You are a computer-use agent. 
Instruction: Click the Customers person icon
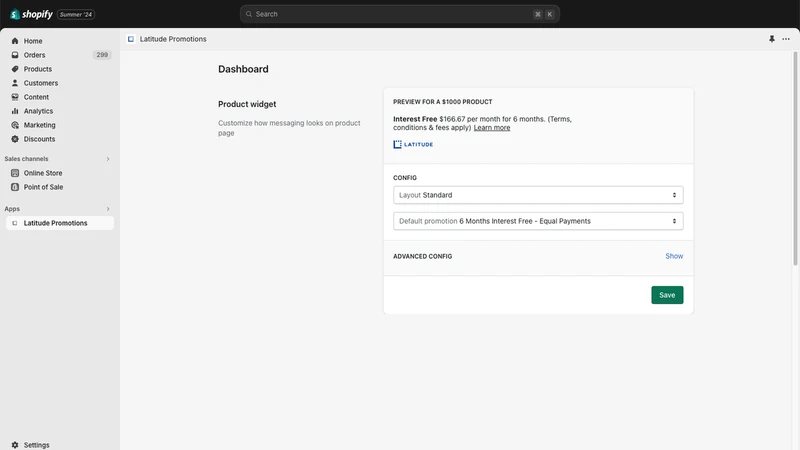coord(15,83)
